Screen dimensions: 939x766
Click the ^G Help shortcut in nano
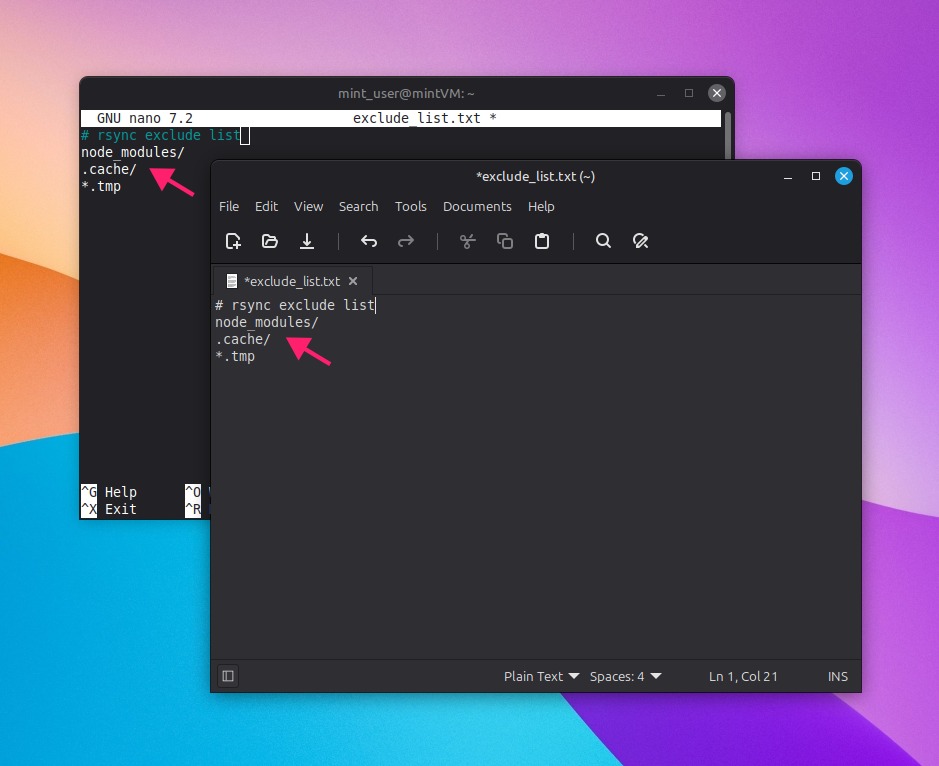[109, 492]
